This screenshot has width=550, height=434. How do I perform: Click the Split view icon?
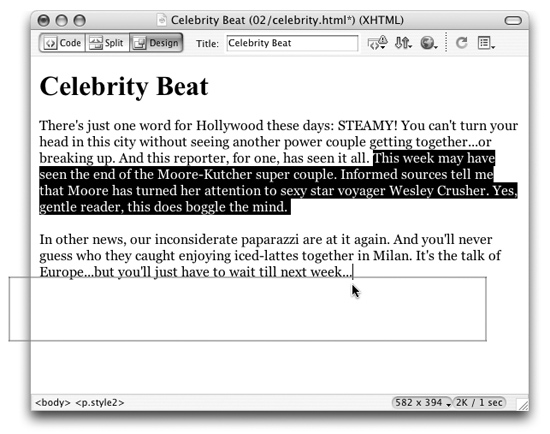(x=95, y=43)
